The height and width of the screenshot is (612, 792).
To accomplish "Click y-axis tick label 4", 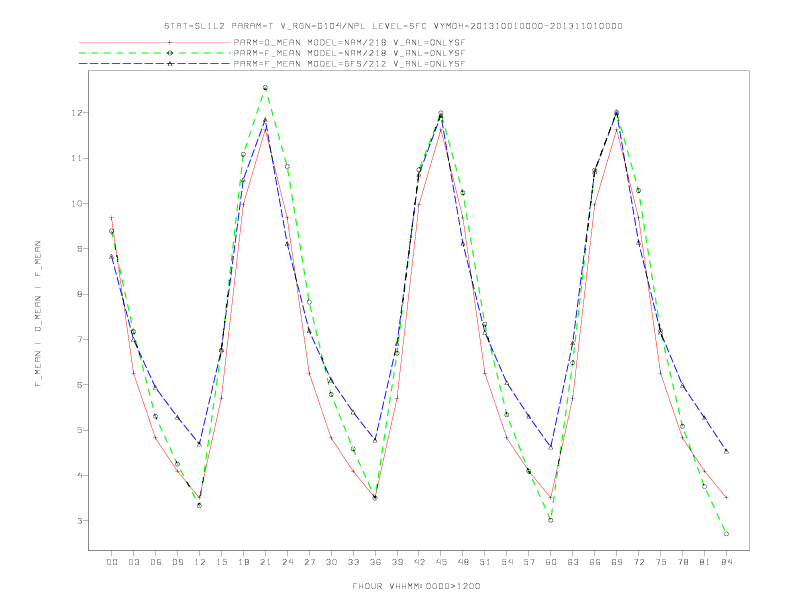I will coord(80,475).
